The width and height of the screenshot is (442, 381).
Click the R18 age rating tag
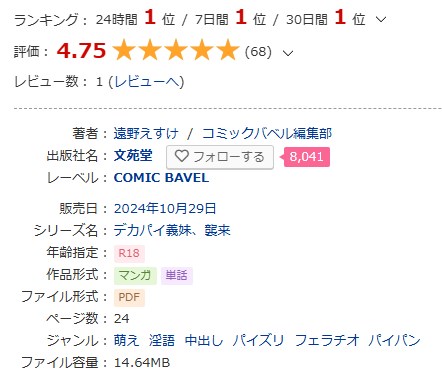pos(129,253)
